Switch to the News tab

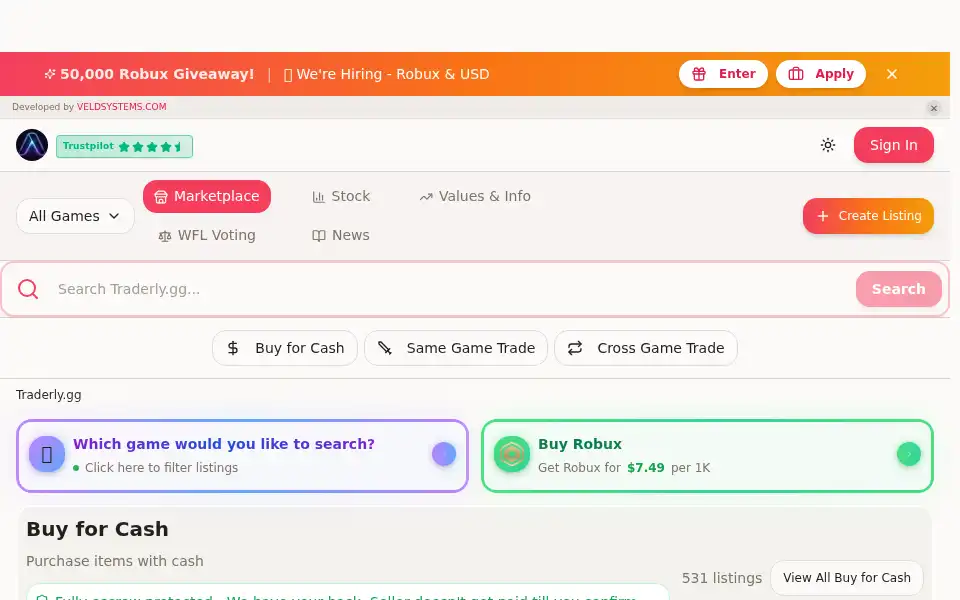coord(341,236)
